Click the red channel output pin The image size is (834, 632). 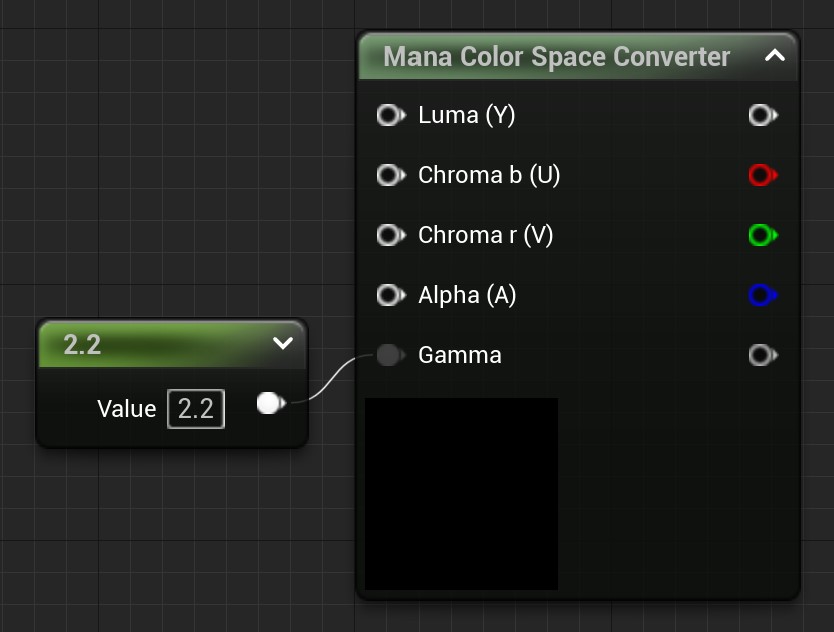pos(761,175)
